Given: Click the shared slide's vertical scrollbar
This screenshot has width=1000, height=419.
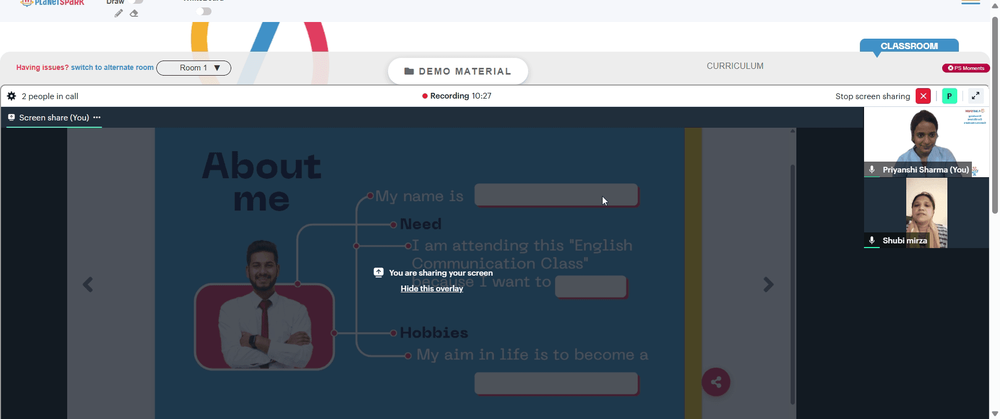Looking at the screenshot, I should coord(793,284).
